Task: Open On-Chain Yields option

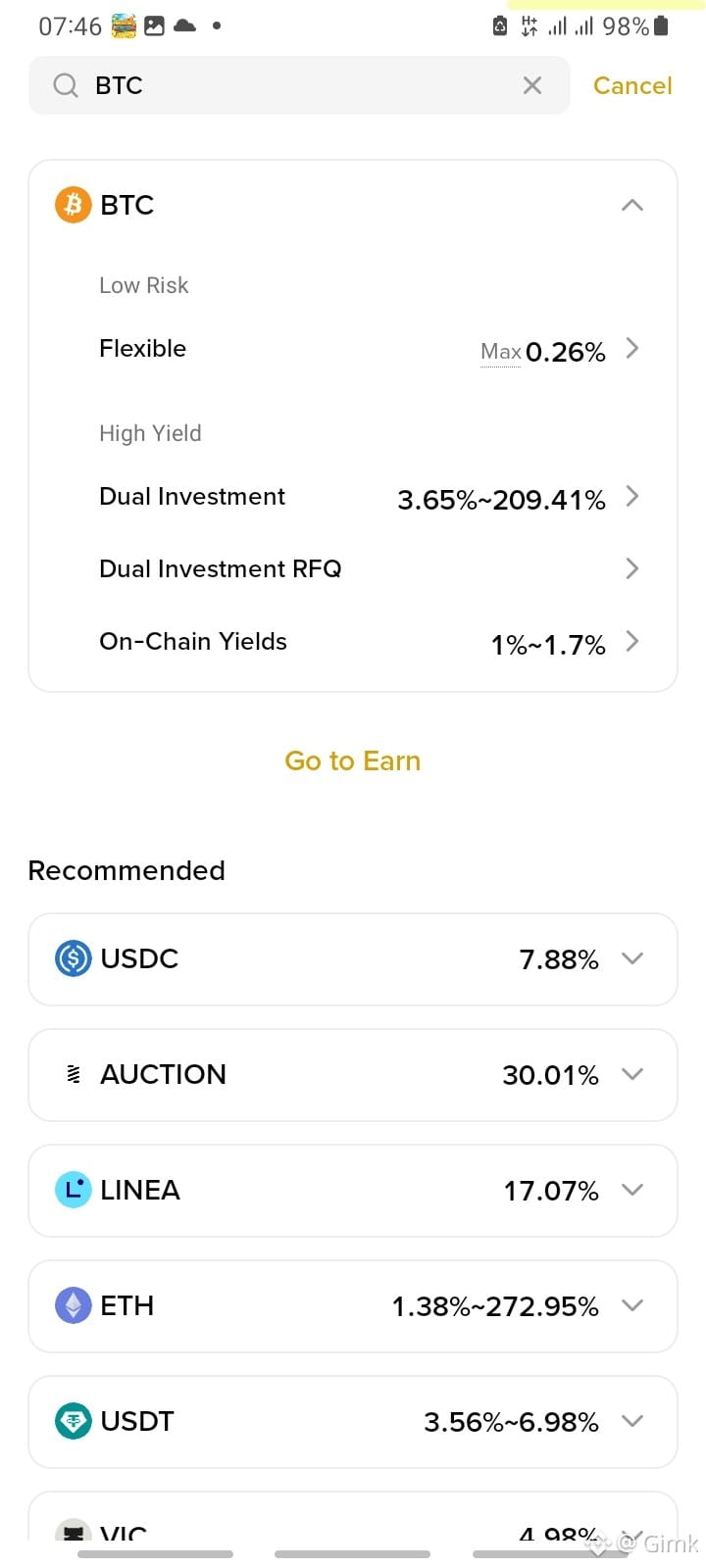Action: (369, 642)
